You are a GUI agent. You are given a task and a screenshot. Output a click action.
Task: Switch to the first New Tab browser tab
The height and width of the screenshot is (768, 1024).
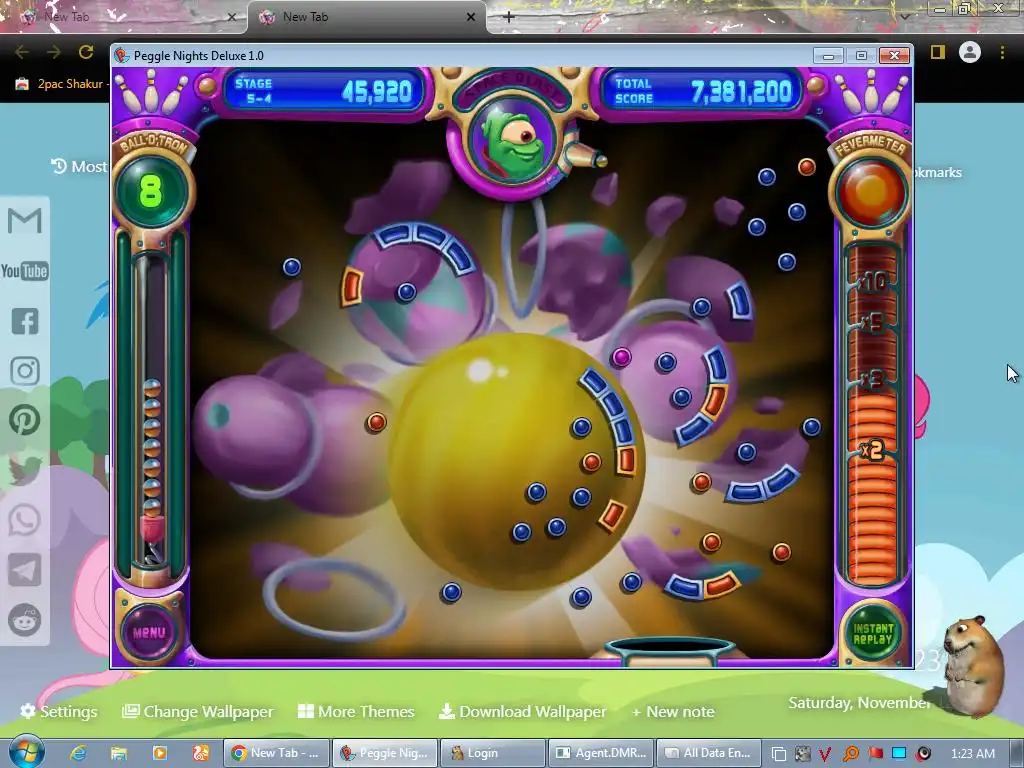click(124, 17)
